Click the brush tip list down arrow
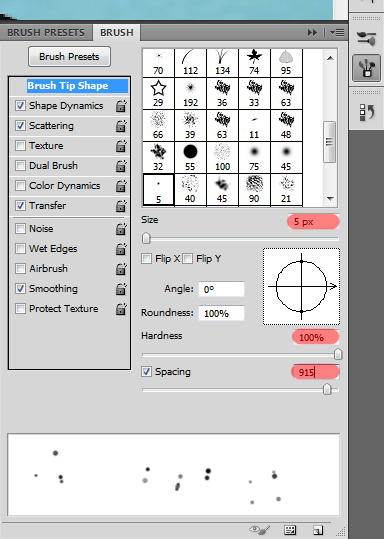This screenshot has width=384, height=539. [330, 199]
